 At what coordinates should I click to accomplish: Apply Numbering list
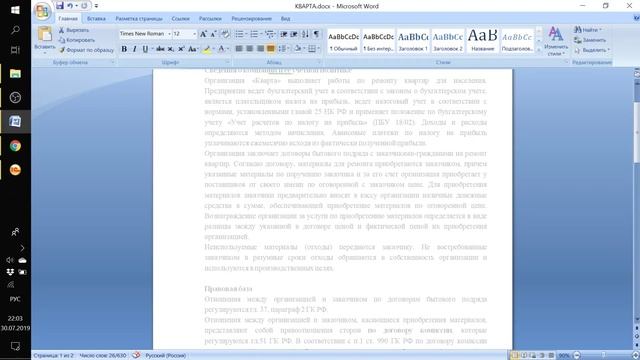(254, 34)
